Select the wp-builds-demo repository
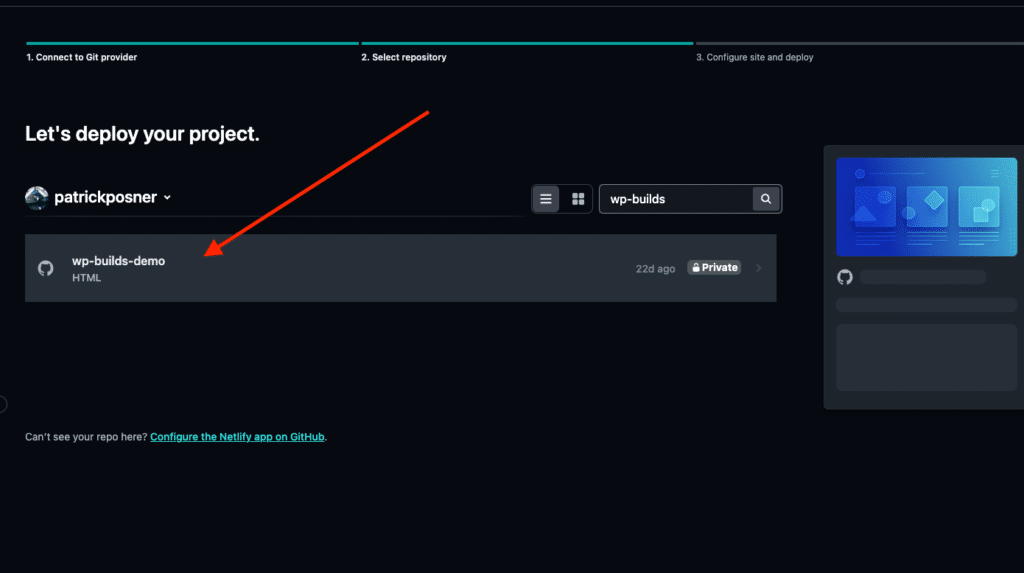The height and width of the screenshot is (573, 1024). (400, 268)
